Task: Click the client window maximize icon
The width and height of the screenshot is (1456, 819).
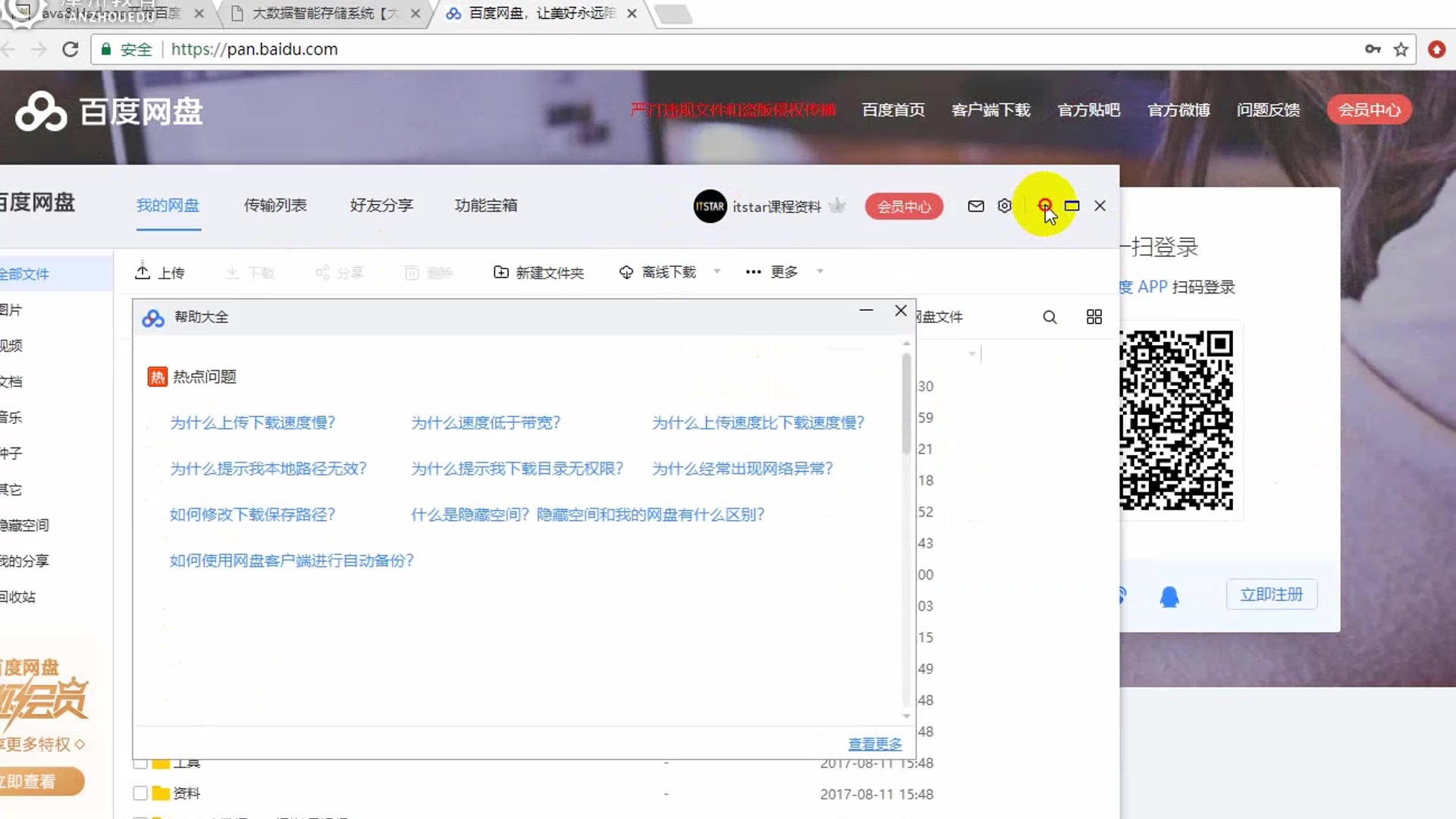Action: pos(1072,206)
